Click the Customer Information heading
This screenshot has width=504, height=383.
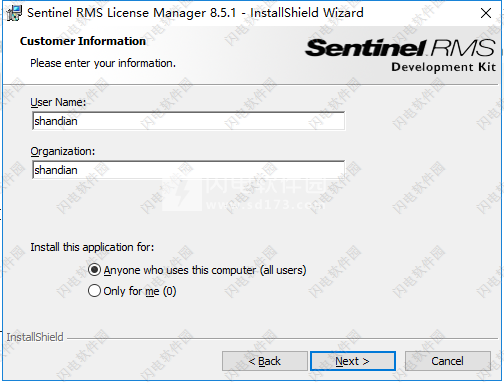click(83, 41)
